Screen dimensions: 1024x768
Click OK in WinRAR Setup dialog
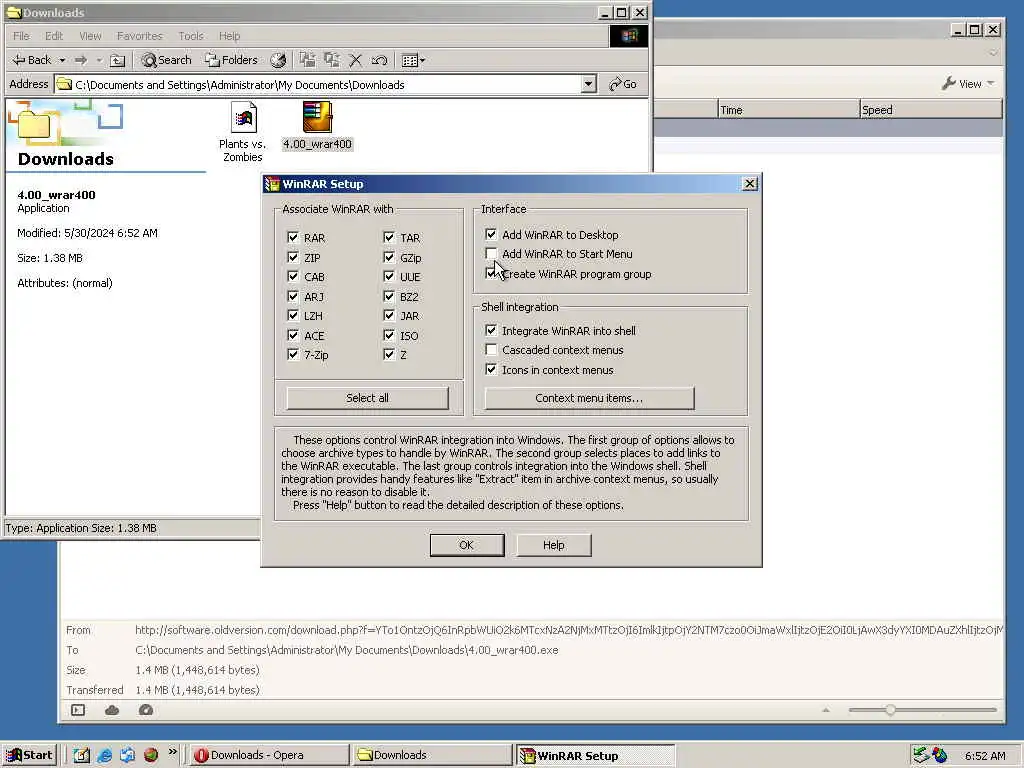[x=466, y=545]
